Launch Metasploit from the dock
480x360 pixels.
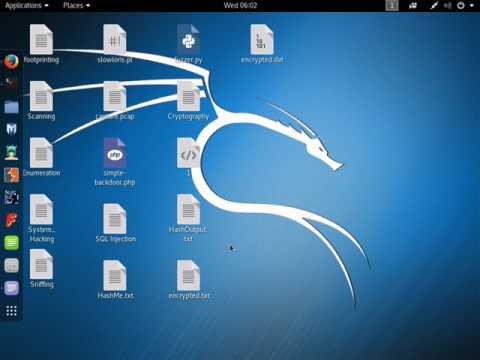(x=11, y=129)
